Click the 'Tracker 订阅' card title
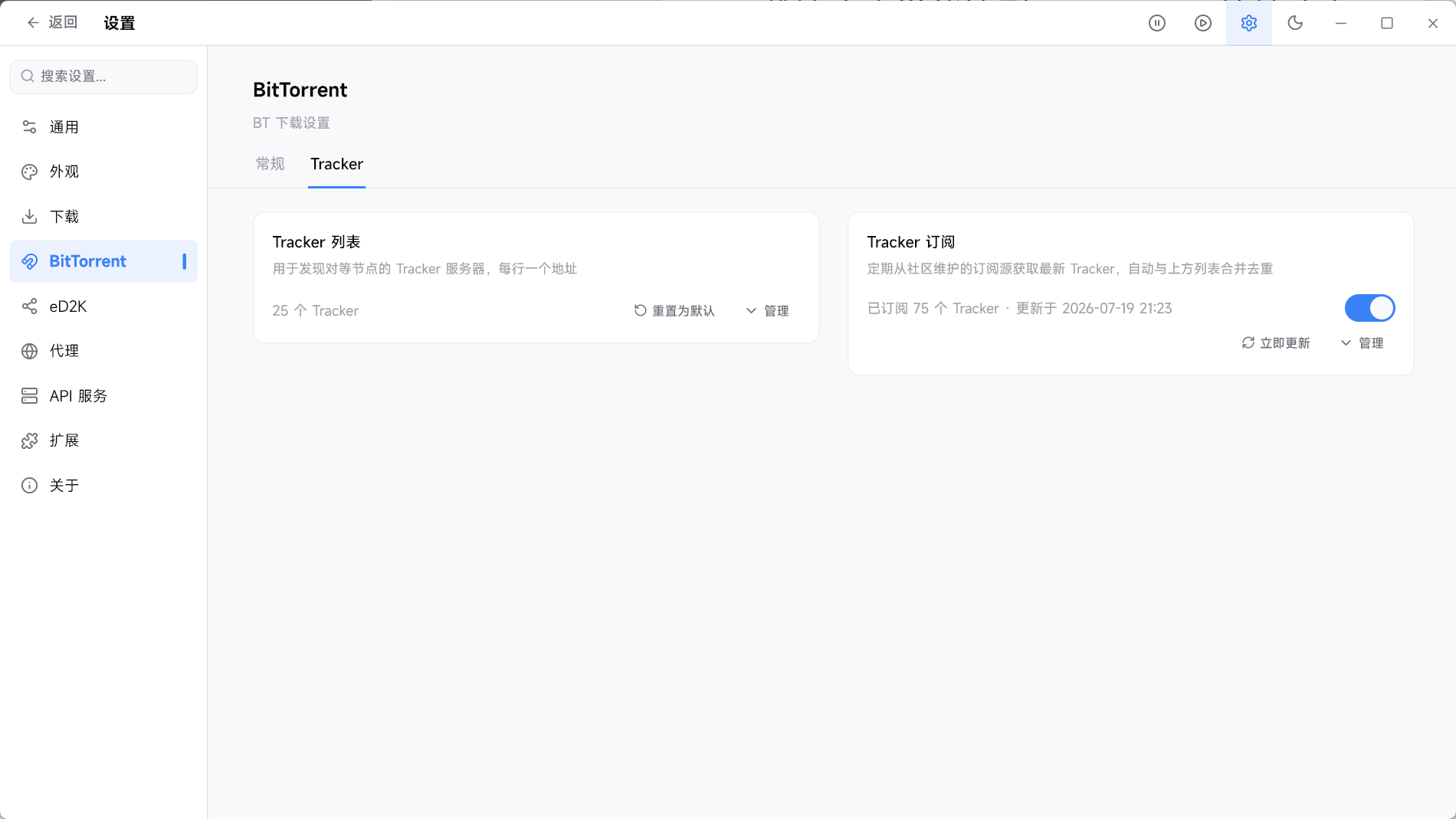This screenshot has height=819, width=1456. click(911, 242)
